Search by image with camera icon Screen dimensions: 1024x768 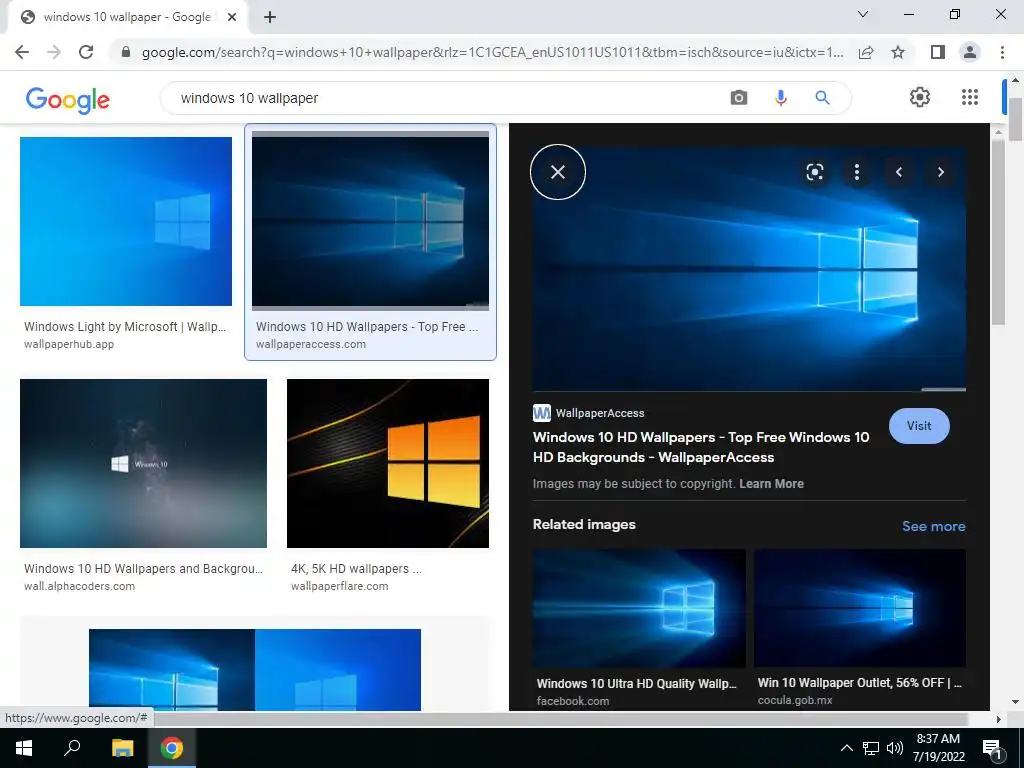(x=739, y=98)
